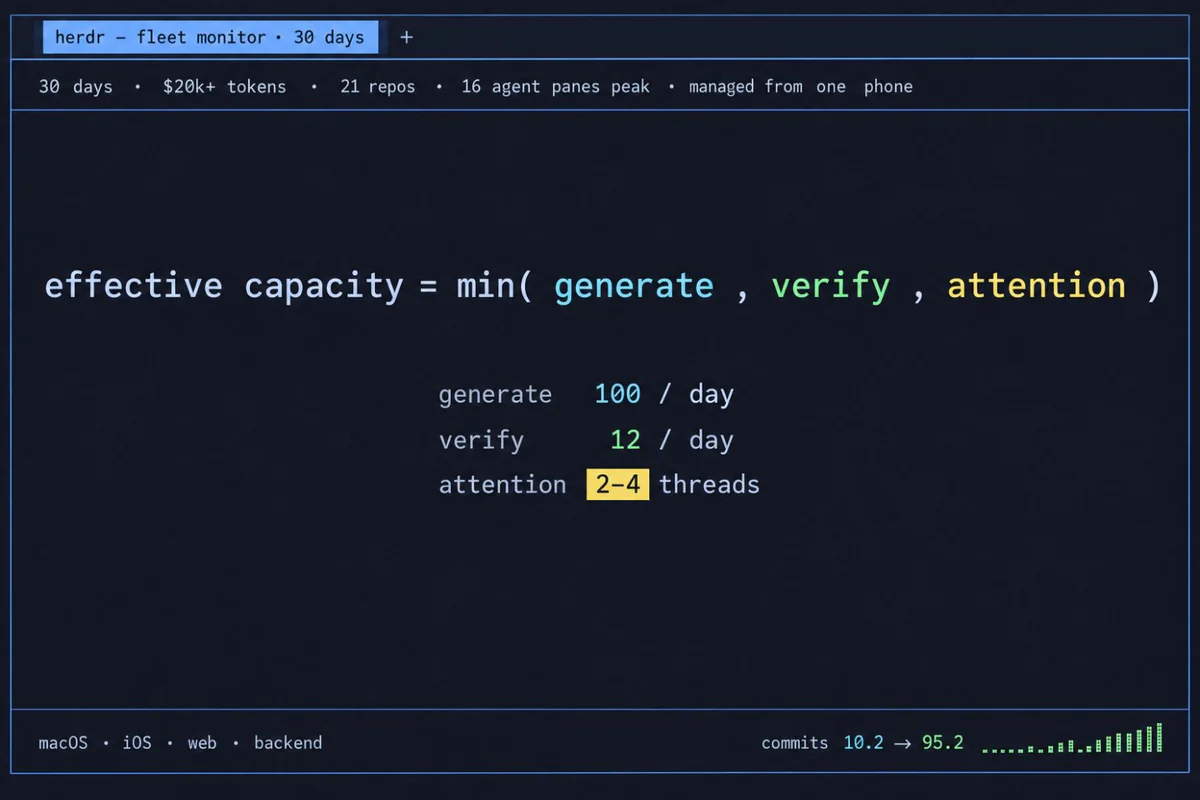Screen dimensions: 1200x800
Task: Click the 'attention' row label
Action: (502, 485)
